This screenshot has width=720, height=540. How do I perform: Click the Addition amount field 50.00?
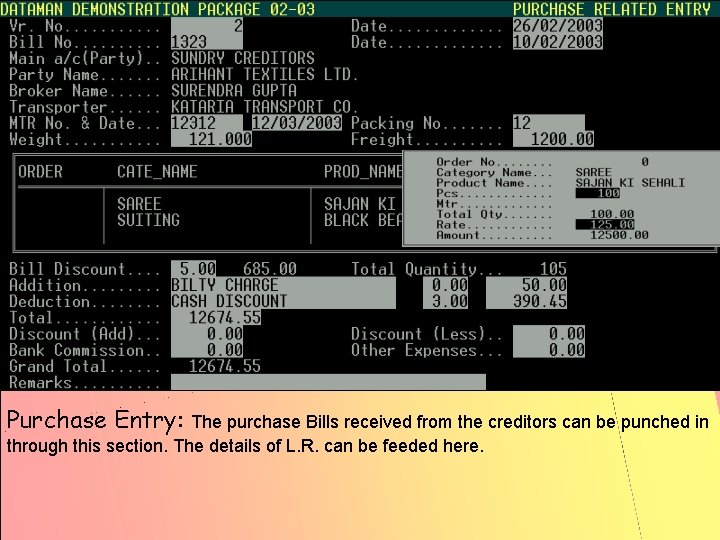tap(526, 285)
